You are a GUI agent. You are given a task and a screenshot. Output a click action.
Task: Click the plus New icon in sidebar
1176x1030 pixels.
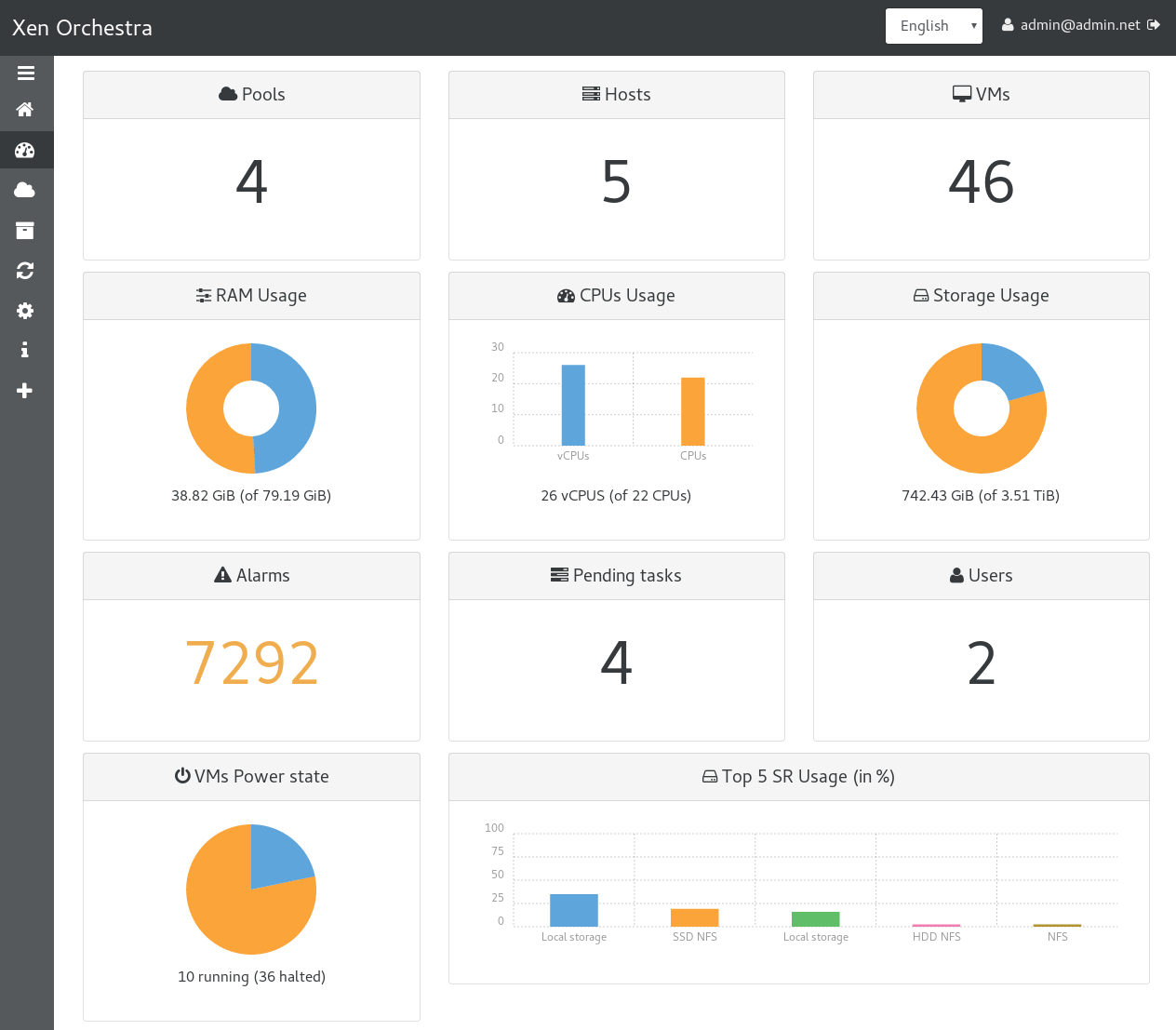[x=25, y=391]
